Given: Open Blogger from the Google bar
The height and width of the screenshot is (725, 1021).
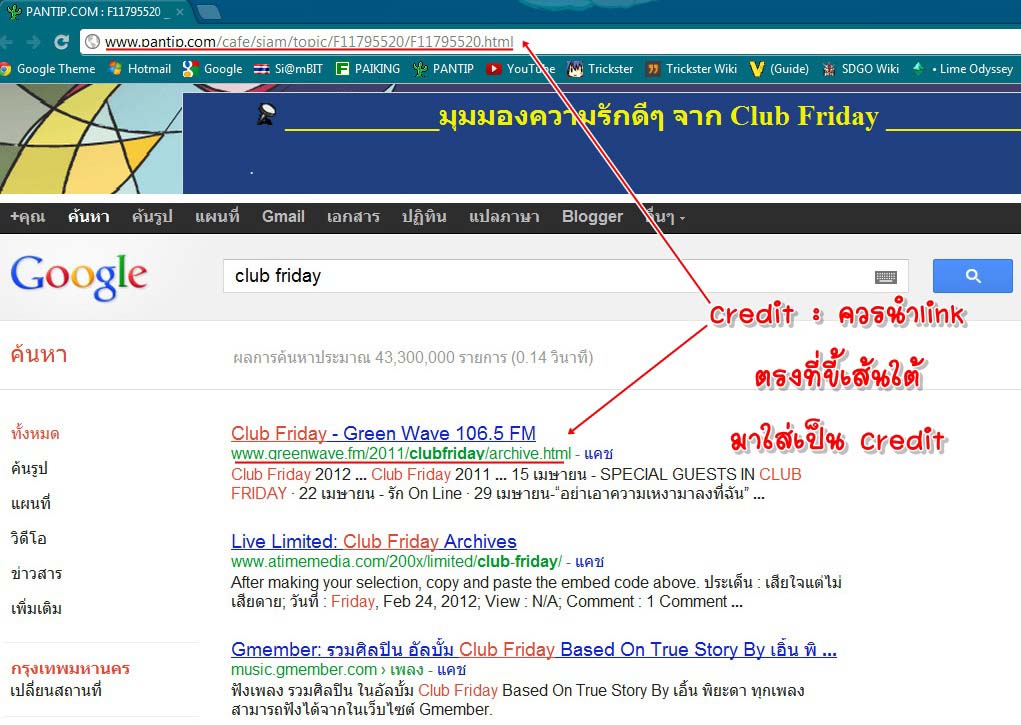Looking at the screenshot, I should 593,216.
